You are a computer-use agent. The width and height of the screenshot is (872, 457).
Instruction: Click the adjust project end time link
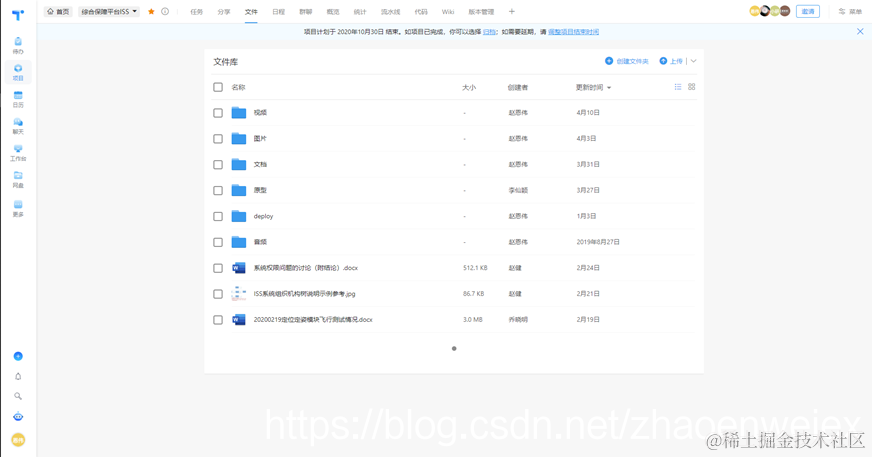click(x=573, y=32)
